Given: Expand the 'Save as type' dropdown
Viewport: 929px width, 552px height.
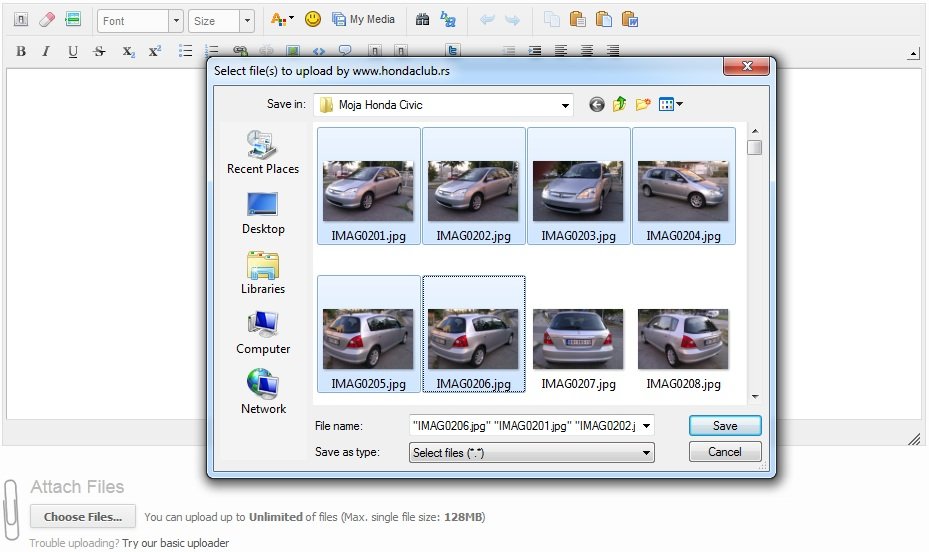Looking at the screenshot, I should (x=647, y=453).
